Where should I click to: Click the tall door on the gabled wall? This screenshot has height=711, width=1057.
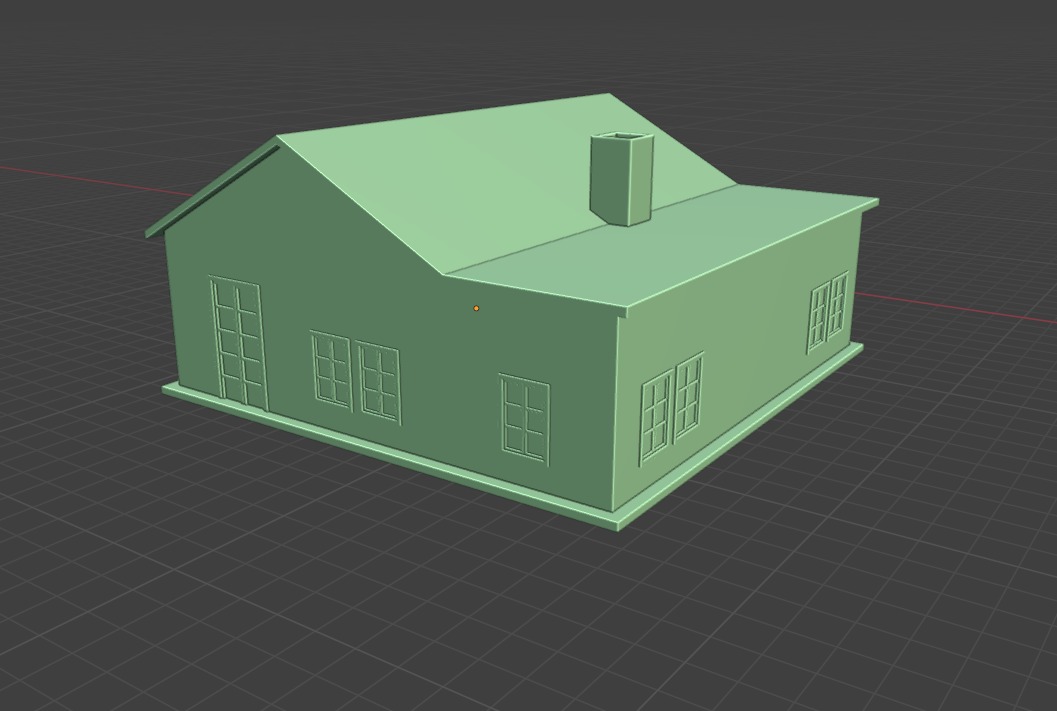tap(238, 342)
